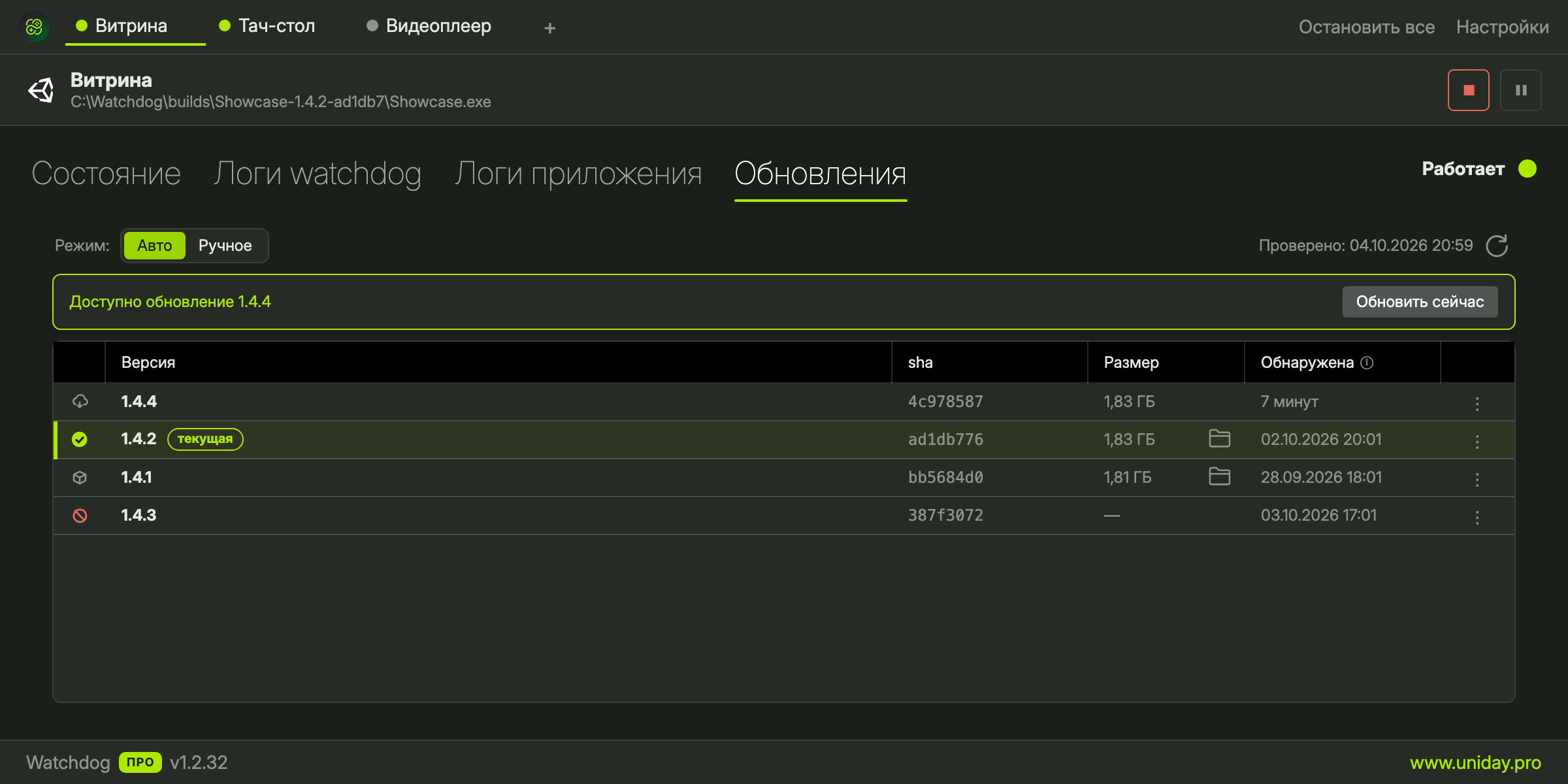Switch update mode to Ручное
The image size is (1568, 784).
tap(225, 246)
